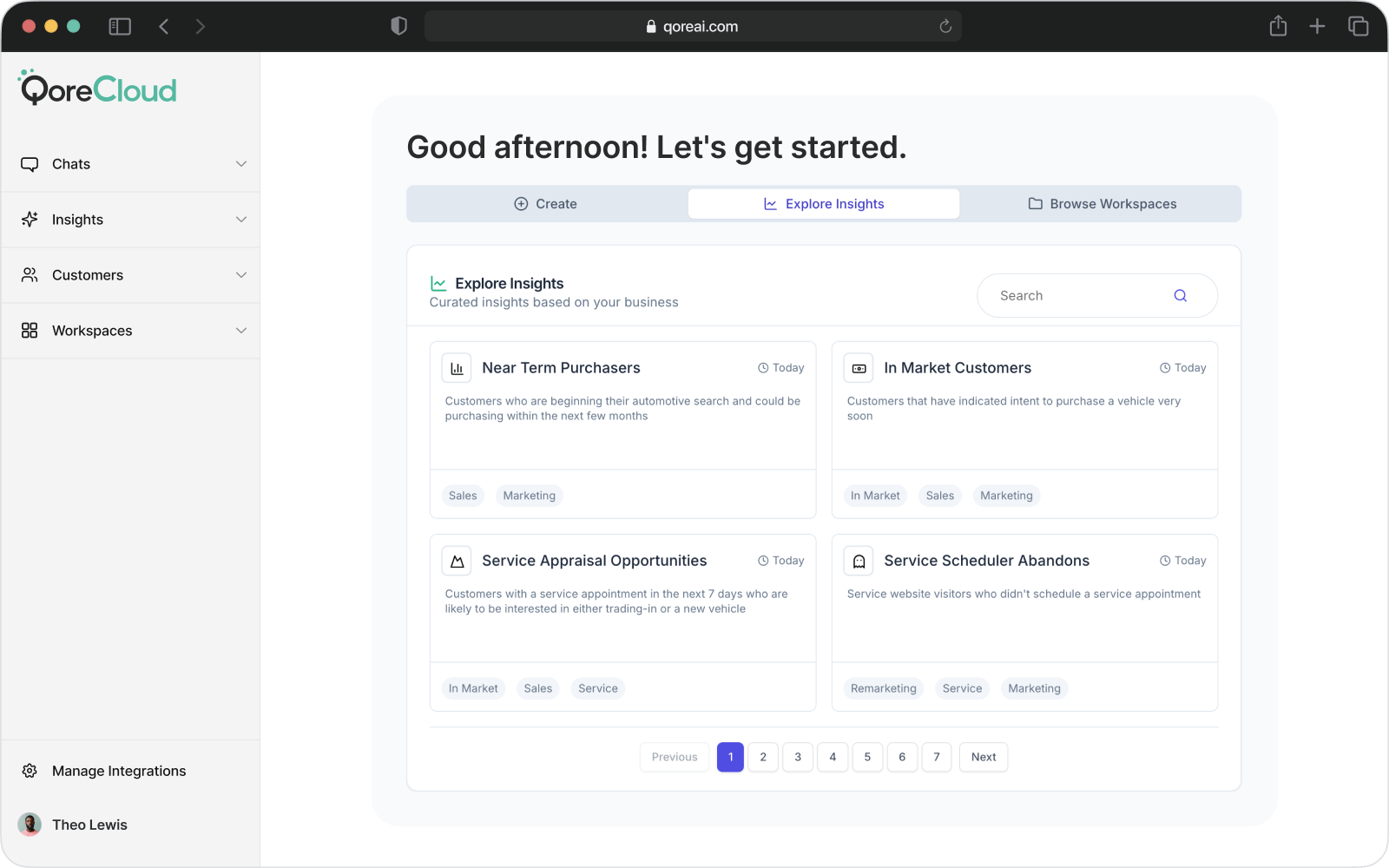Switch to the Create tab
1389x868 pixels.
click(546, 204)
